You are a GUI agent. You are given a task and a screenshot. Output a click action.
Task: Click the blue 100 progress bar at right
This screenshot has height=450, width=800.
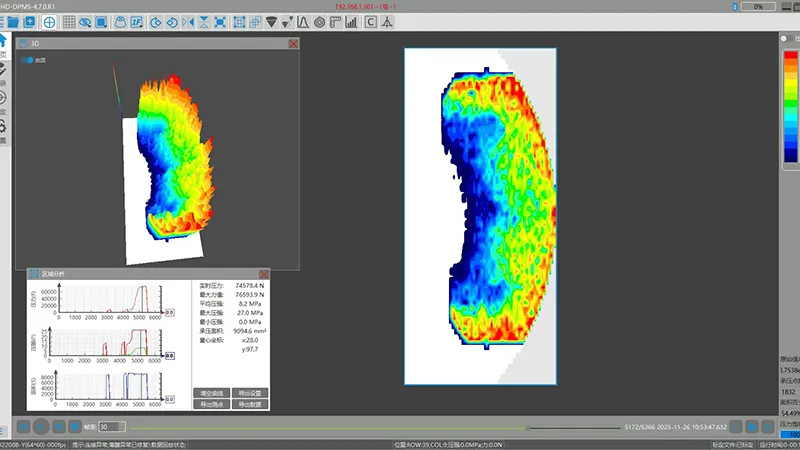(x=790, y=434)
